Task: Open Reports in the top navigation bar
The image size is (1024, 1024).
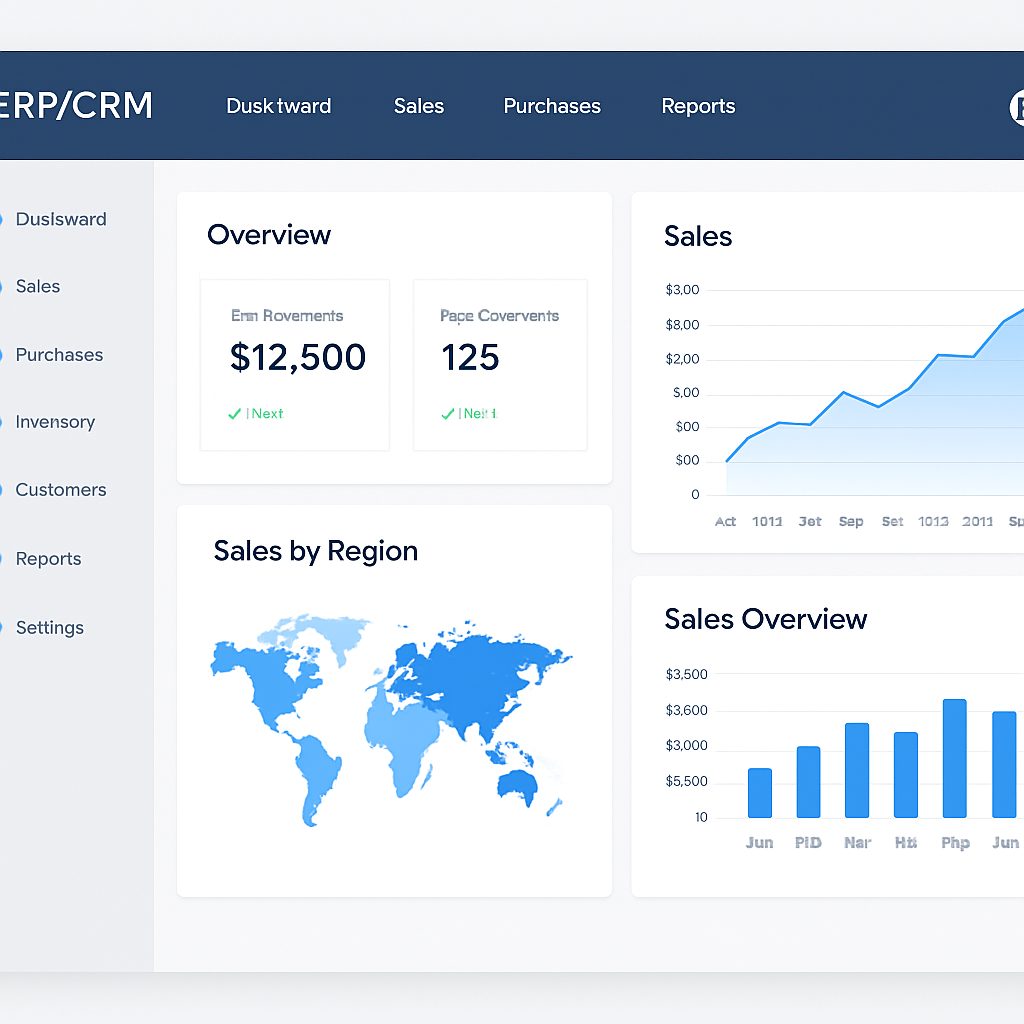Action: [x=698, y=106]
